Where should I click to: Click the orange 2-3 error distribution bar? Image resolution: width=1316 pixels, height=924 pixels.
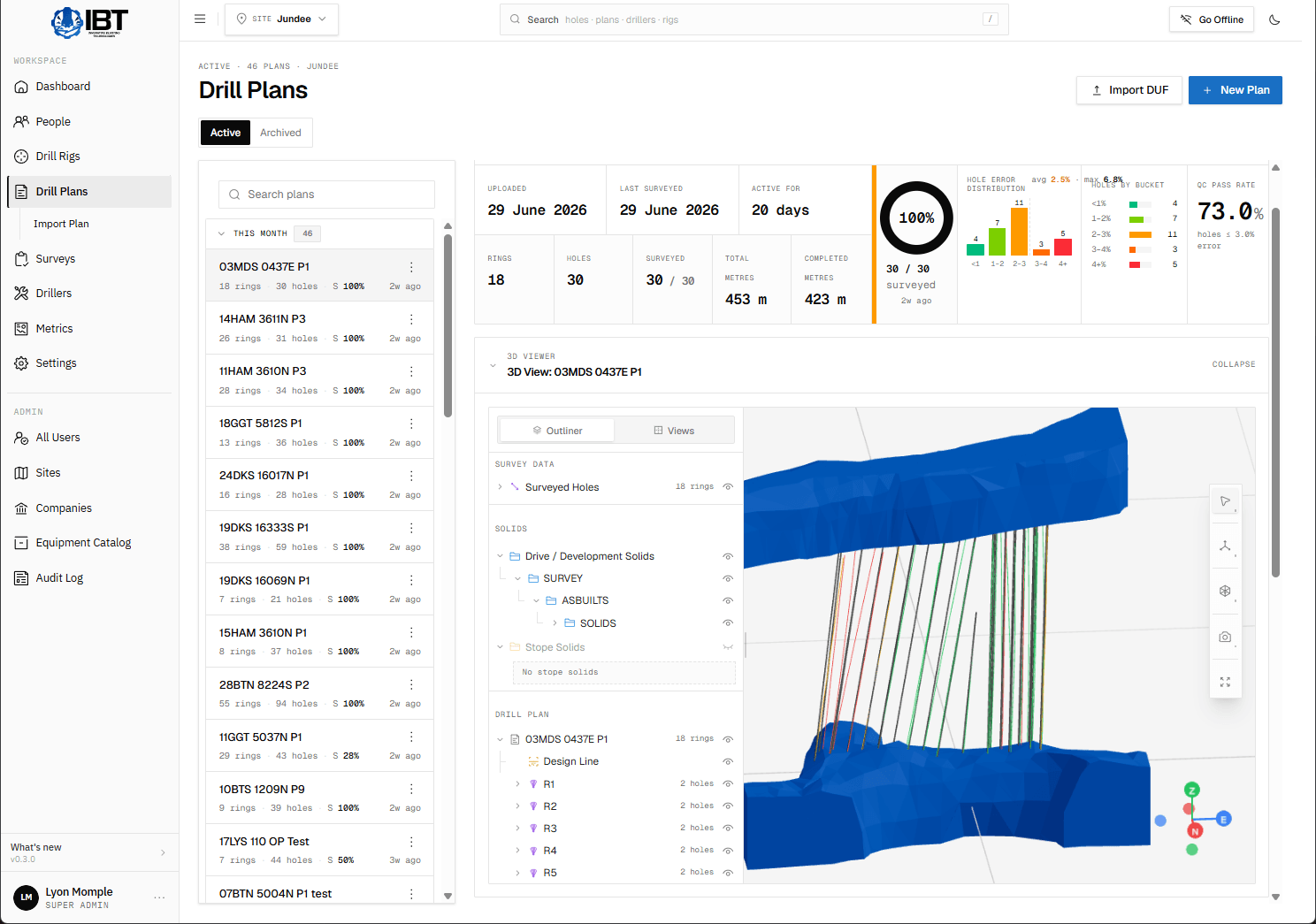tap(1019, 232)
